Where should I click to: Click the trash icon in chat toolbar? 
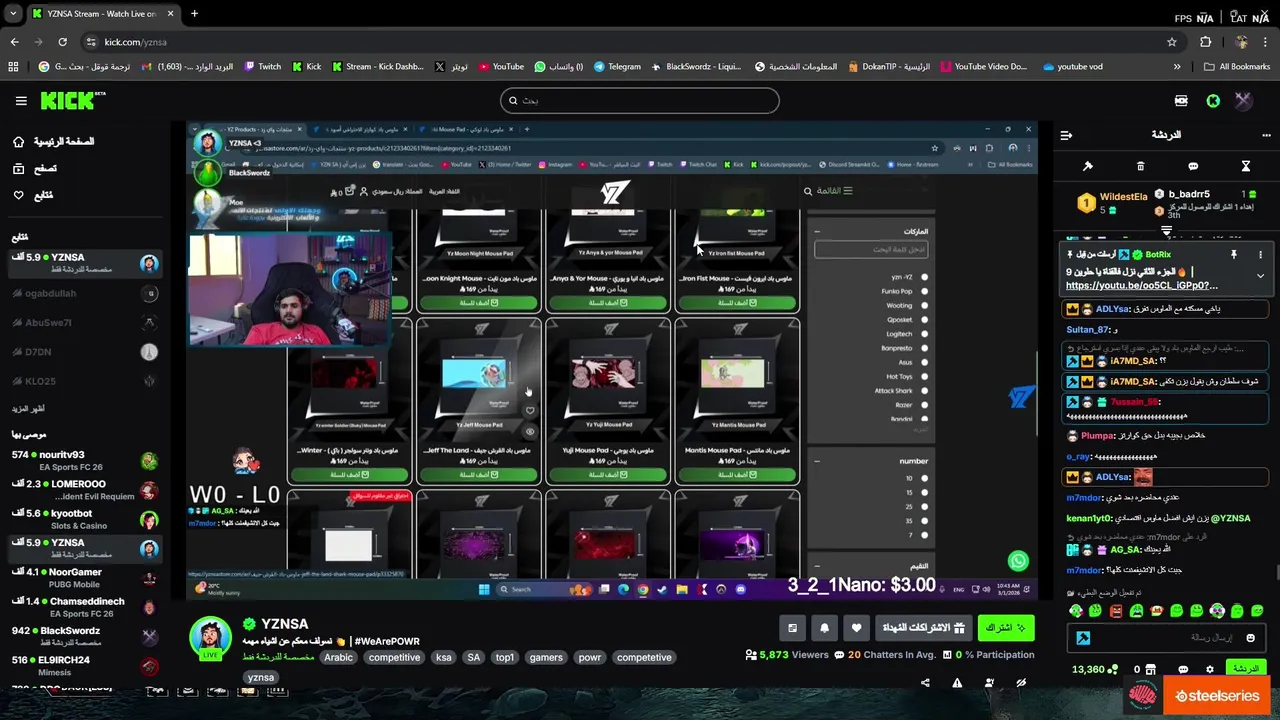1140,166
